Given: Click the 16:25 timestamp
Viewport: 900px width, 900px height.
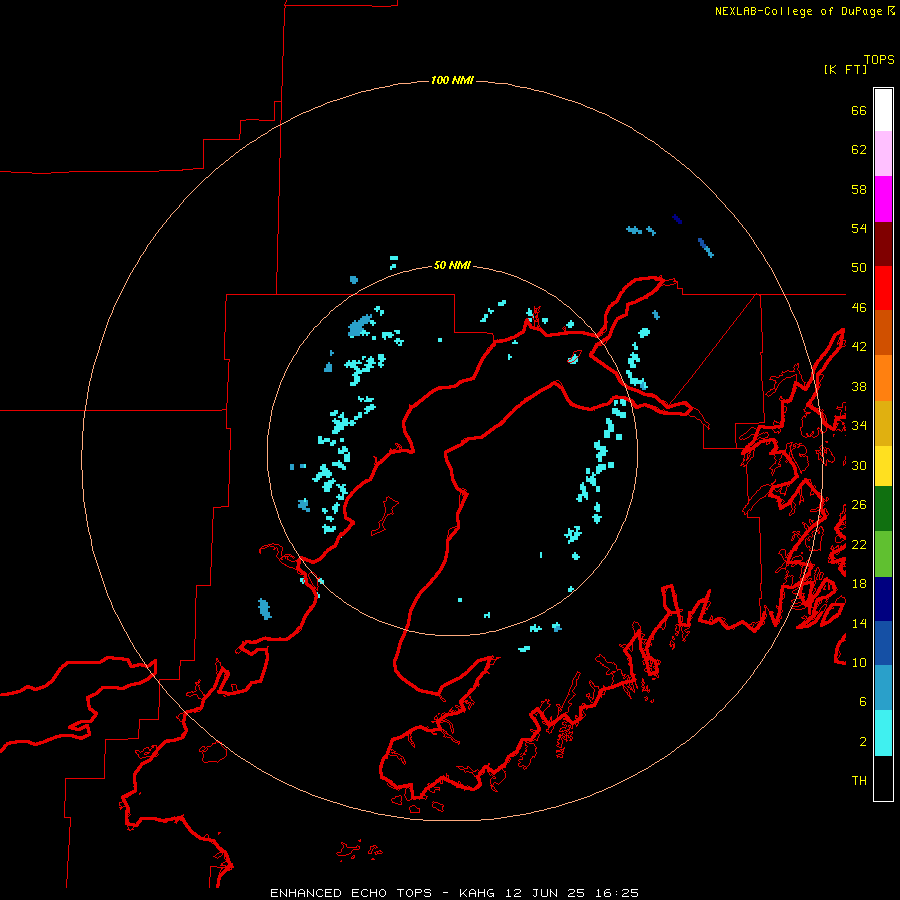Looking at the screenshot, I should (615, 893).
